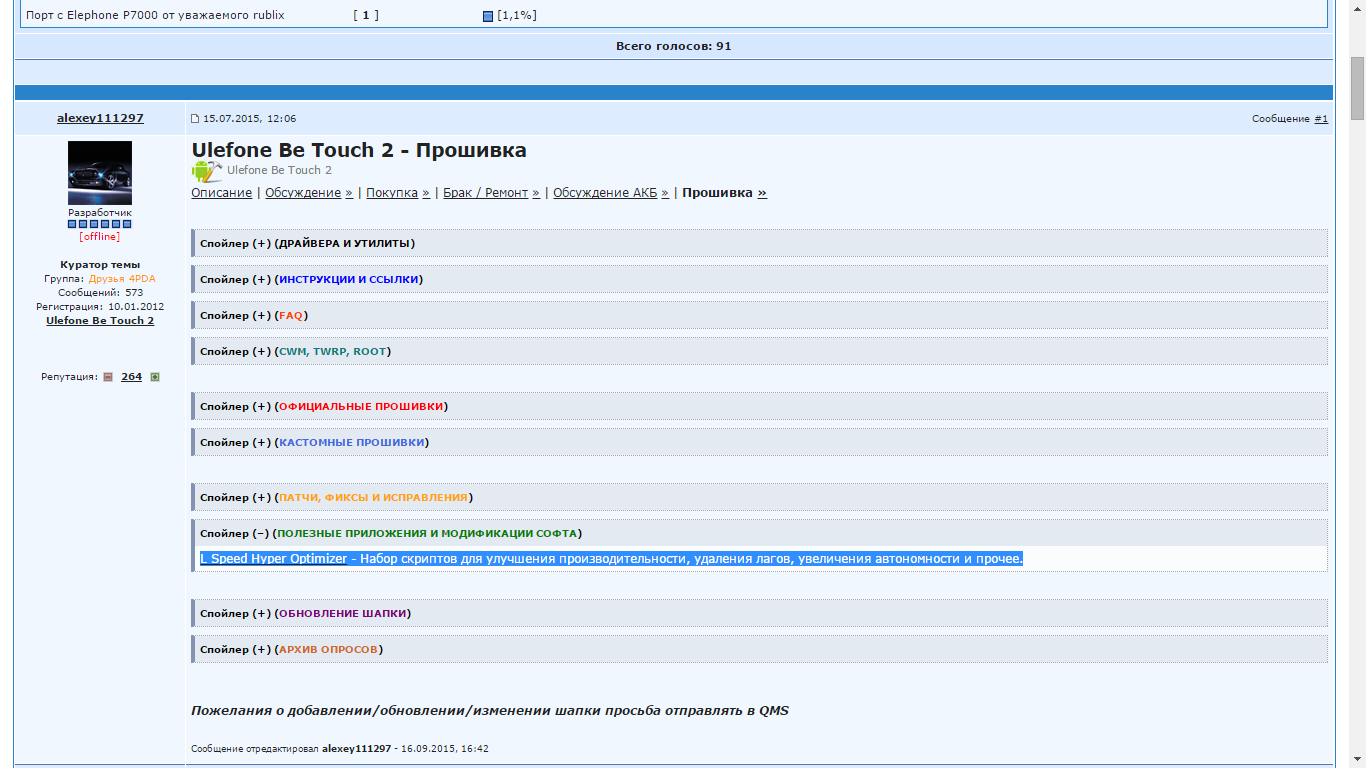Screen dimensions: 1366x768
Task: Expand the ИНСТРУКЦИИ И ССЫЛКИ spoiler
Action: tap(759, 279)
